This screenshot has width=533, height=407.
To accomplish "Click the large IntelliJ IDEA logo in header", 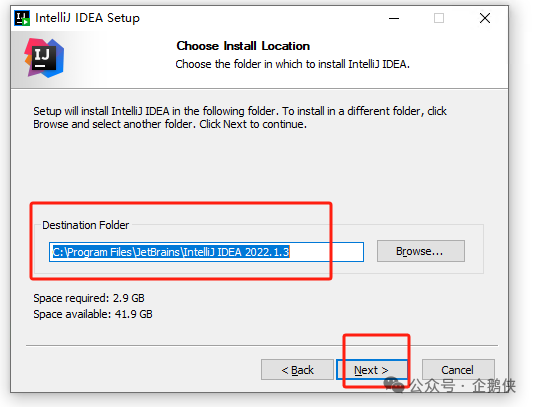I will click(44, 58).
